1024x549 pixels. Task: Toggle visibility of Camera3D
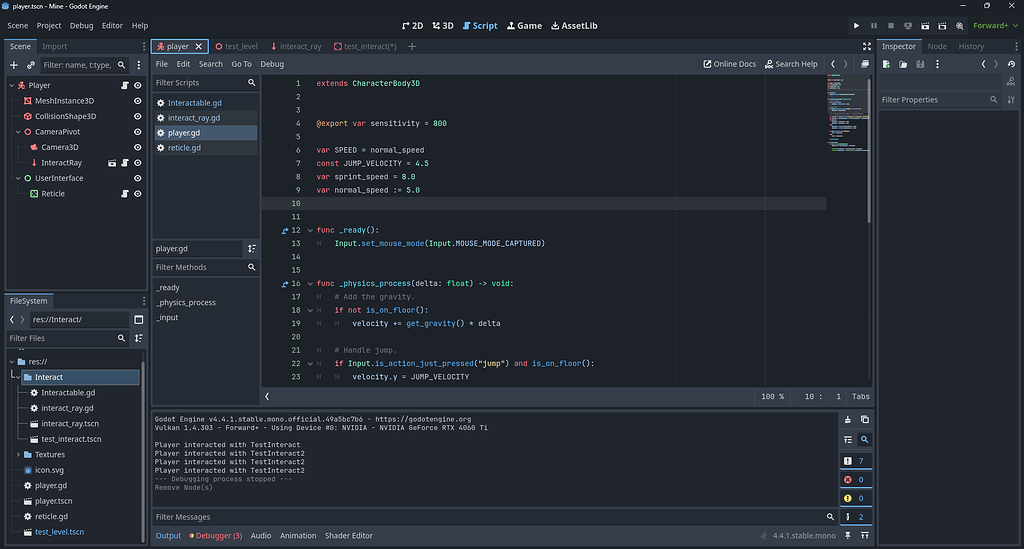pyautogui.click(x=138, y=148)
